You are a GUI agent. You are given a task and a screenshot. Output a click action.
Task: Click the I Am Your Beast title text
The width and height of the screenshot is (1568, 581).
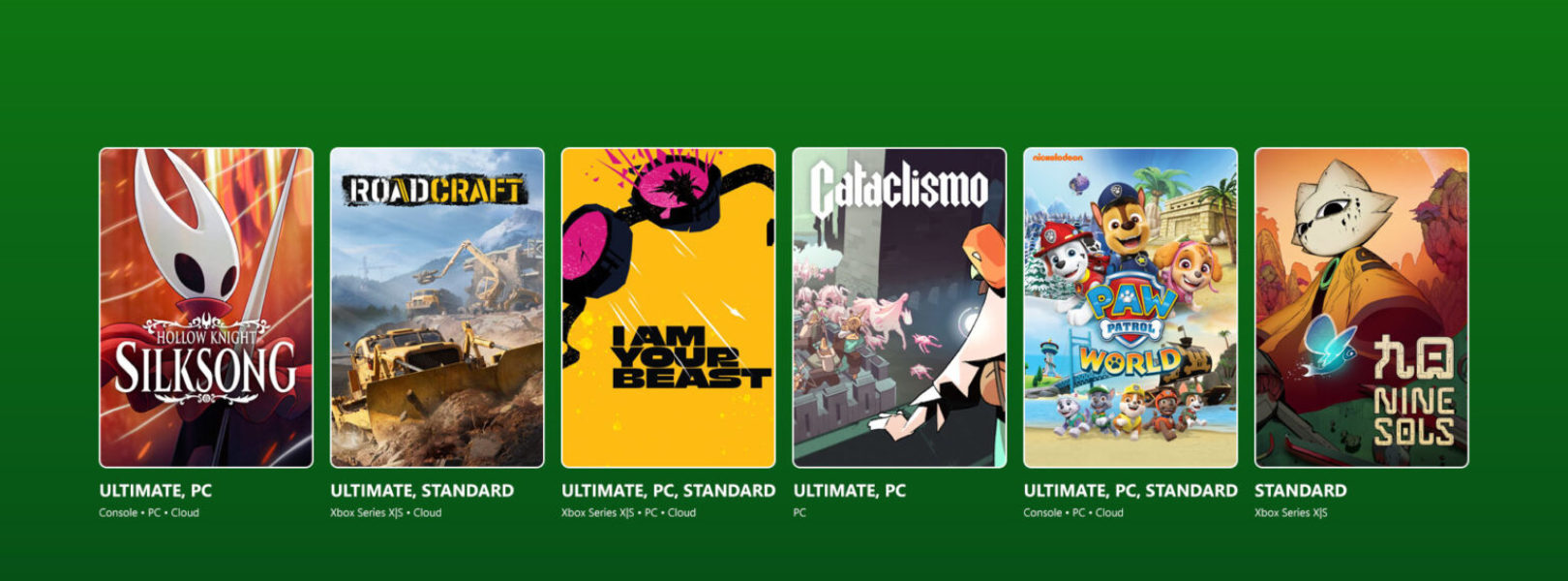coord(690,356)
